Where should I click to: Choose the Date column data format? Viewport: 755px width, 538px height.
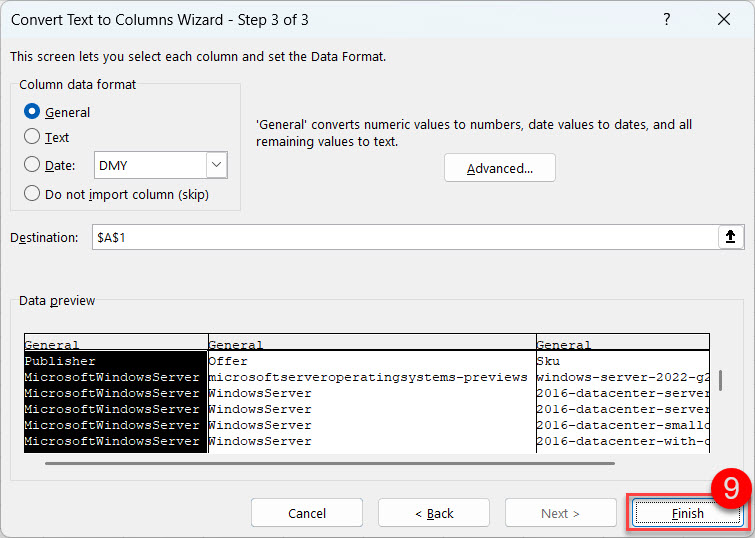32,165
